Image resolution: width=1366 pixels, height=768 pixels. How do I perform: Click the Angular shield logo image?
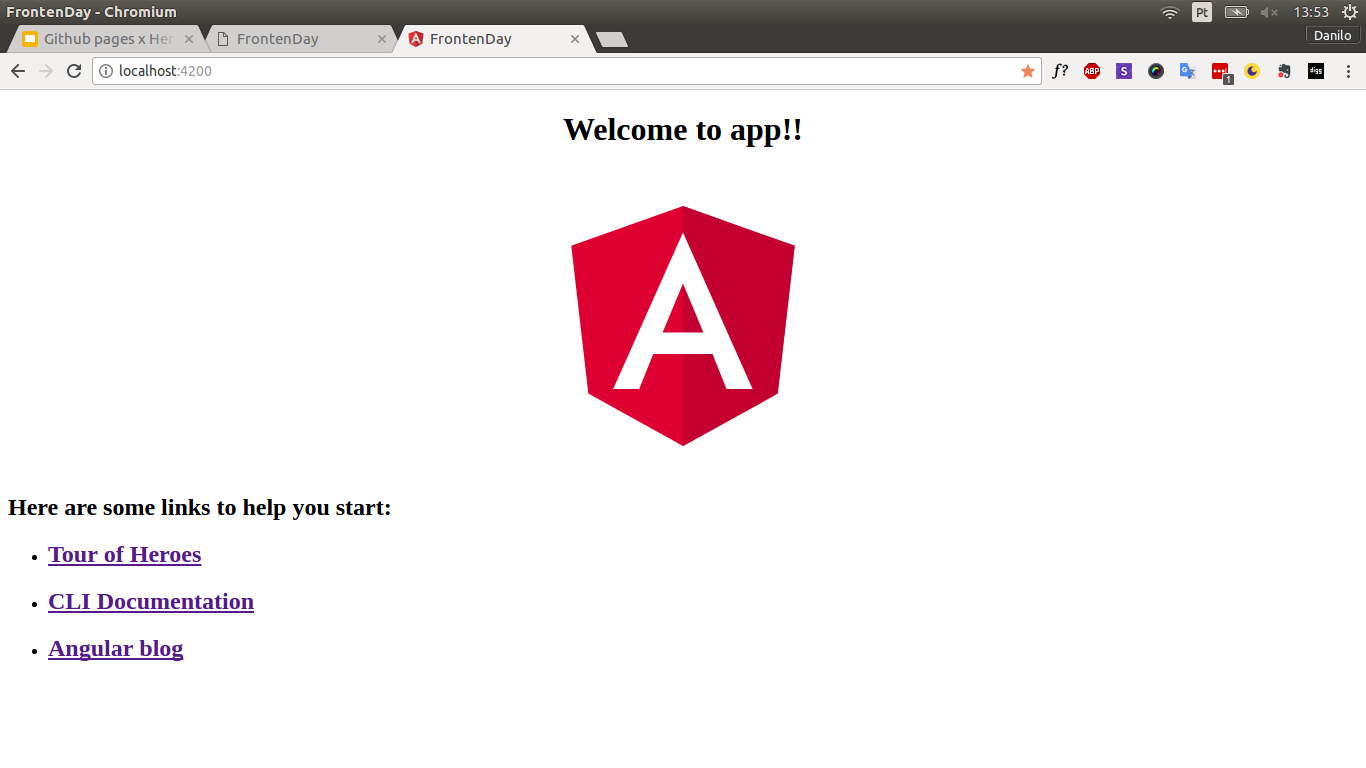pyautogui.click(x=683, y=326)
